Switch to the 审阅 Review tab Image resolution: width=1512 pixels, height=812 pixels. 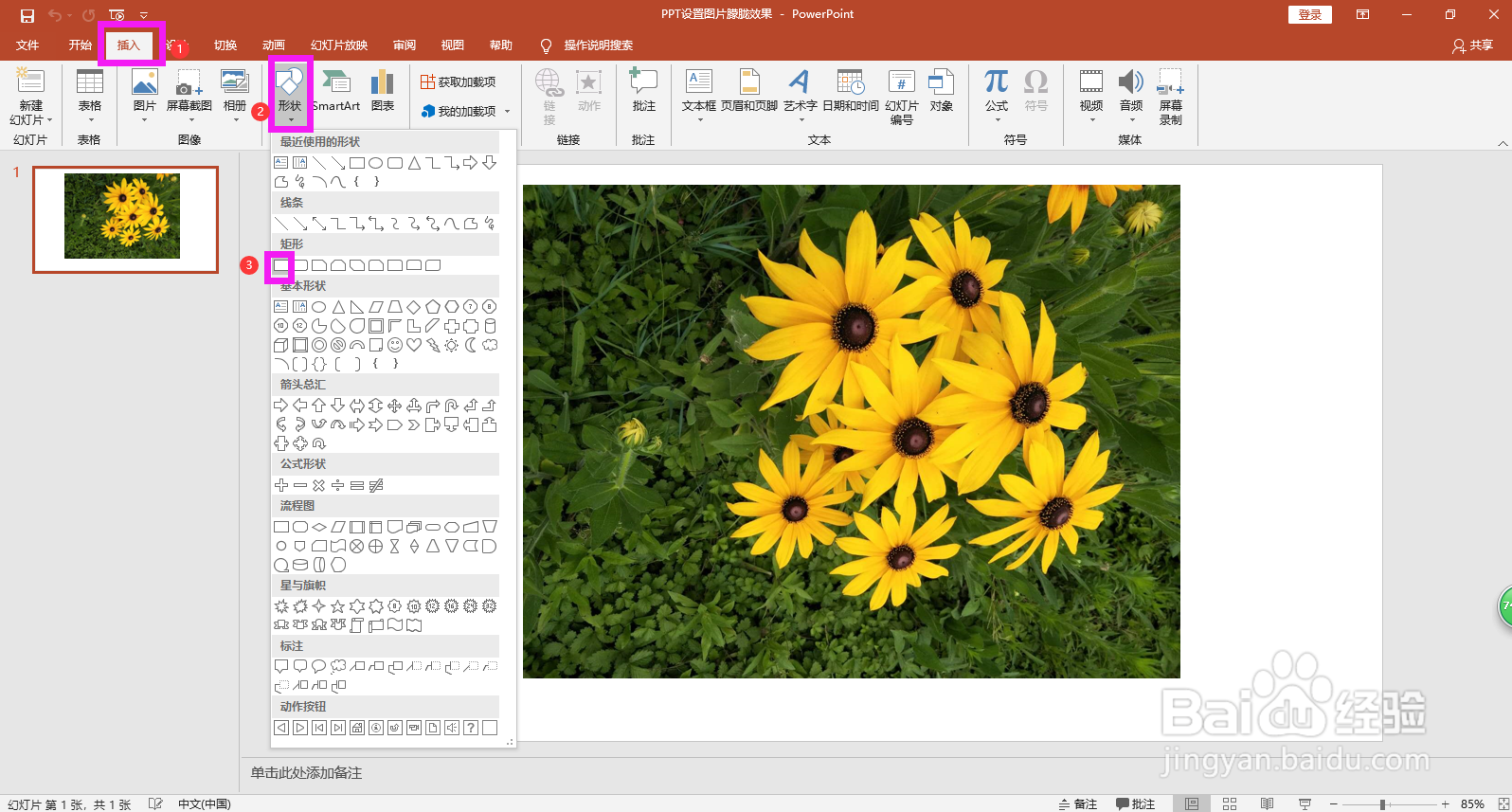click(x=405, y=45)
